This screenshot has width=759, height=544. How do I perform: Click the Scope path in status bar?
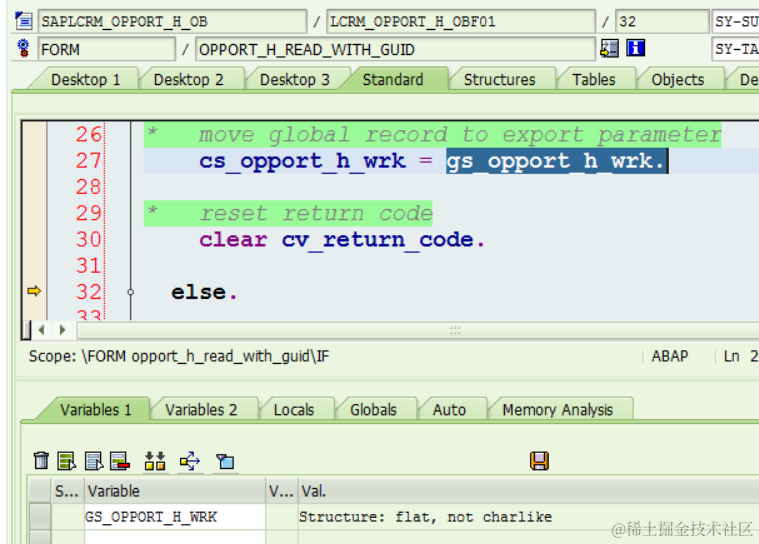pyautogui.click(x=179, y=357)
